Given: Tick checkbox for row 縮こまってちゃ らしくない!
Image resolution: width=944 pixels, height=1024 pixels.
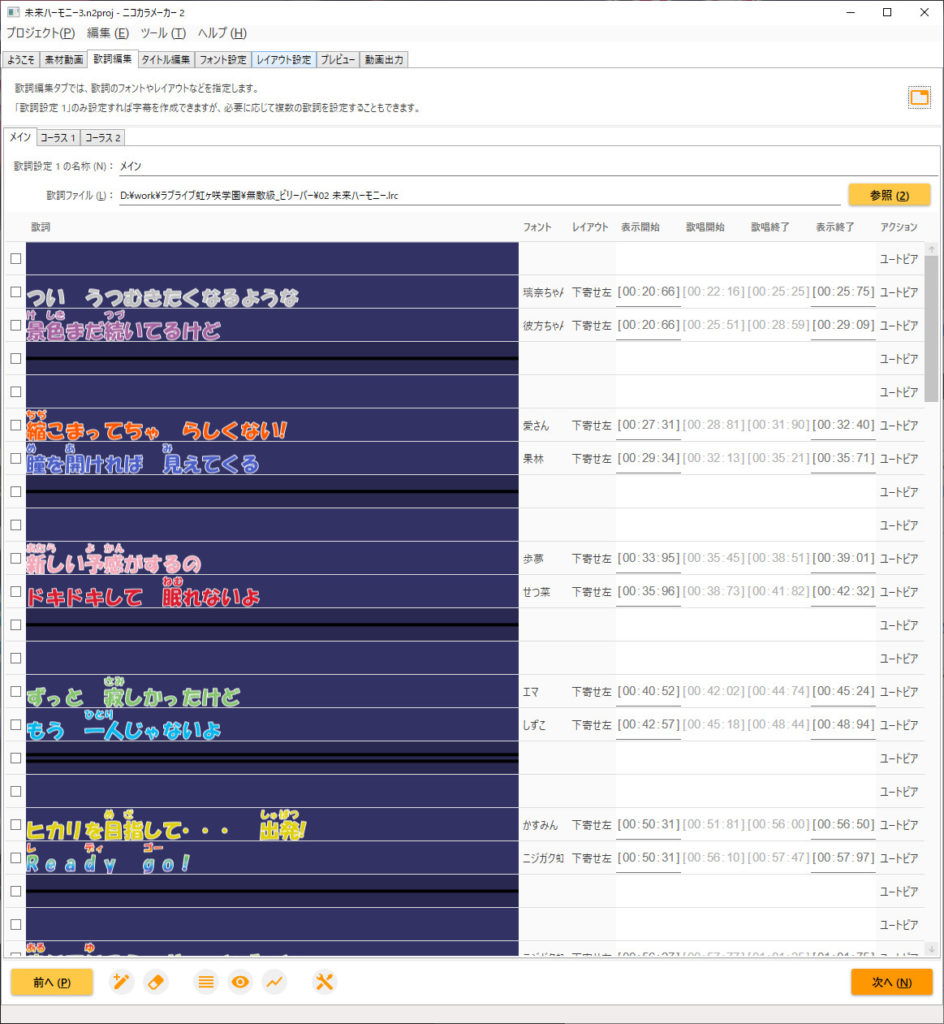Looking at the screenshot, I should [16, 425].
